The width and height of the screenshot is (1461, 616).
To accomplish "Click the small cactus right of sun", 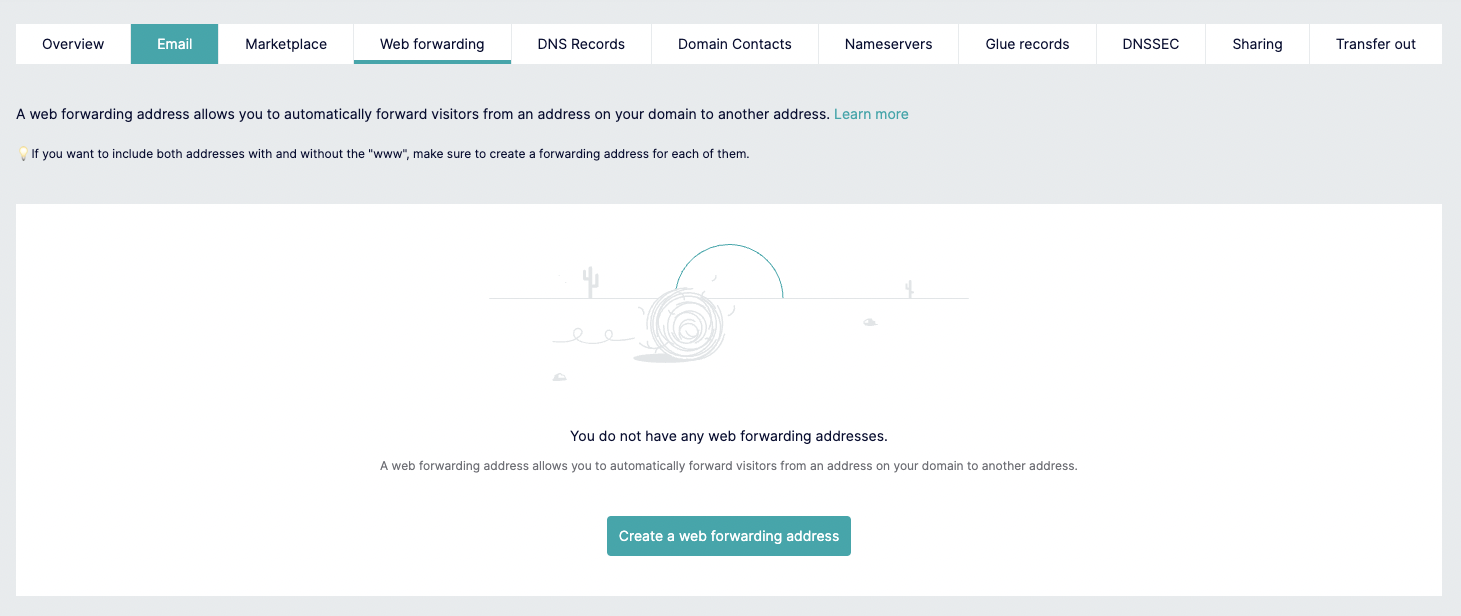I will pos(909,289).
